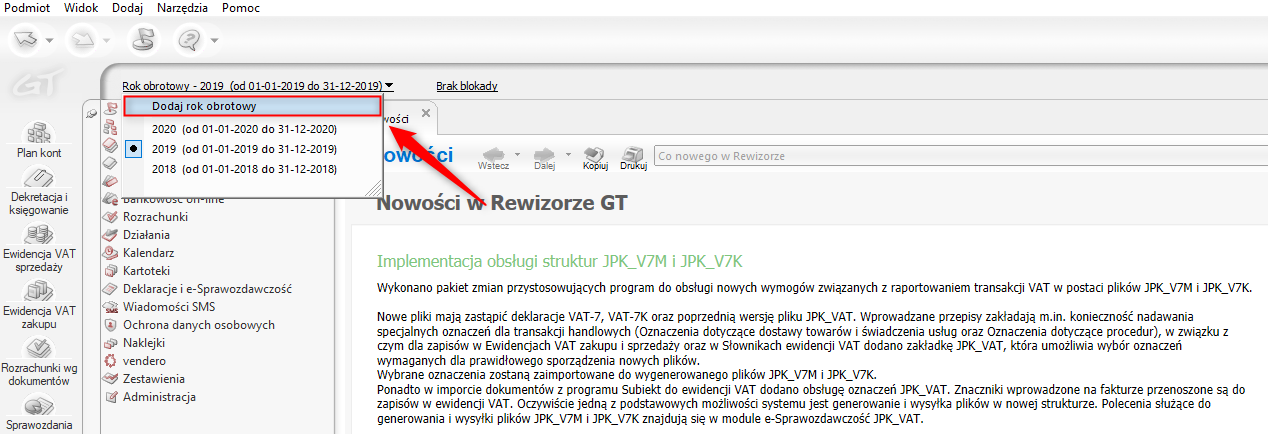Click the flag toolbar icon
Viewport: 1268px width, 434px height.
pos(145,39)
